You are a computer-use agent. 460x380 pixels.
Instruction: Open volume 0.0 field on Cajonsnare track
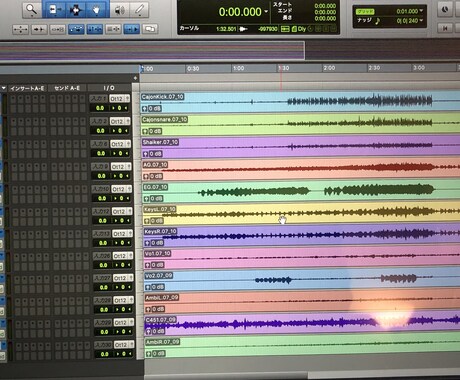[100, 131]
